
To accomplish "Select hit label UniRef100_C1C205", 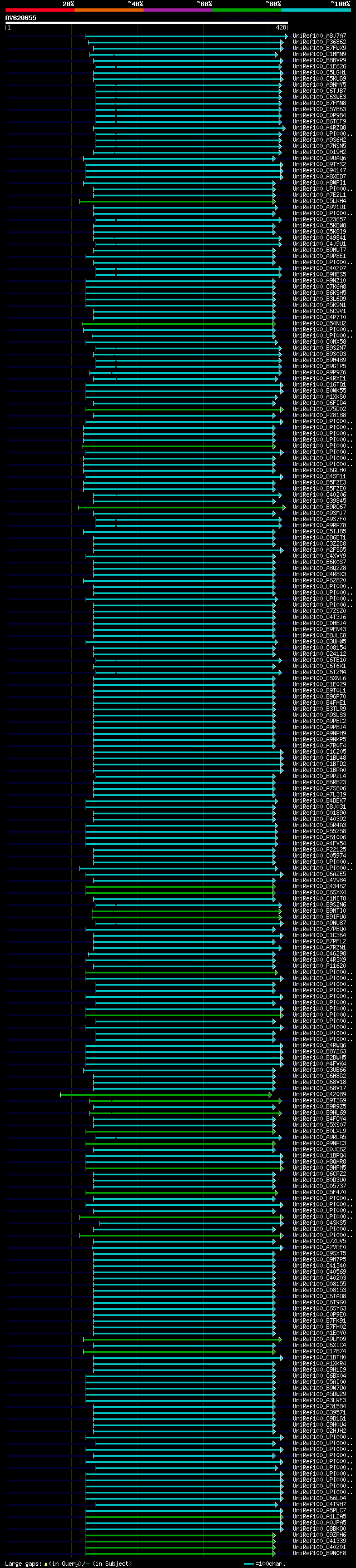I will (319, 753).
